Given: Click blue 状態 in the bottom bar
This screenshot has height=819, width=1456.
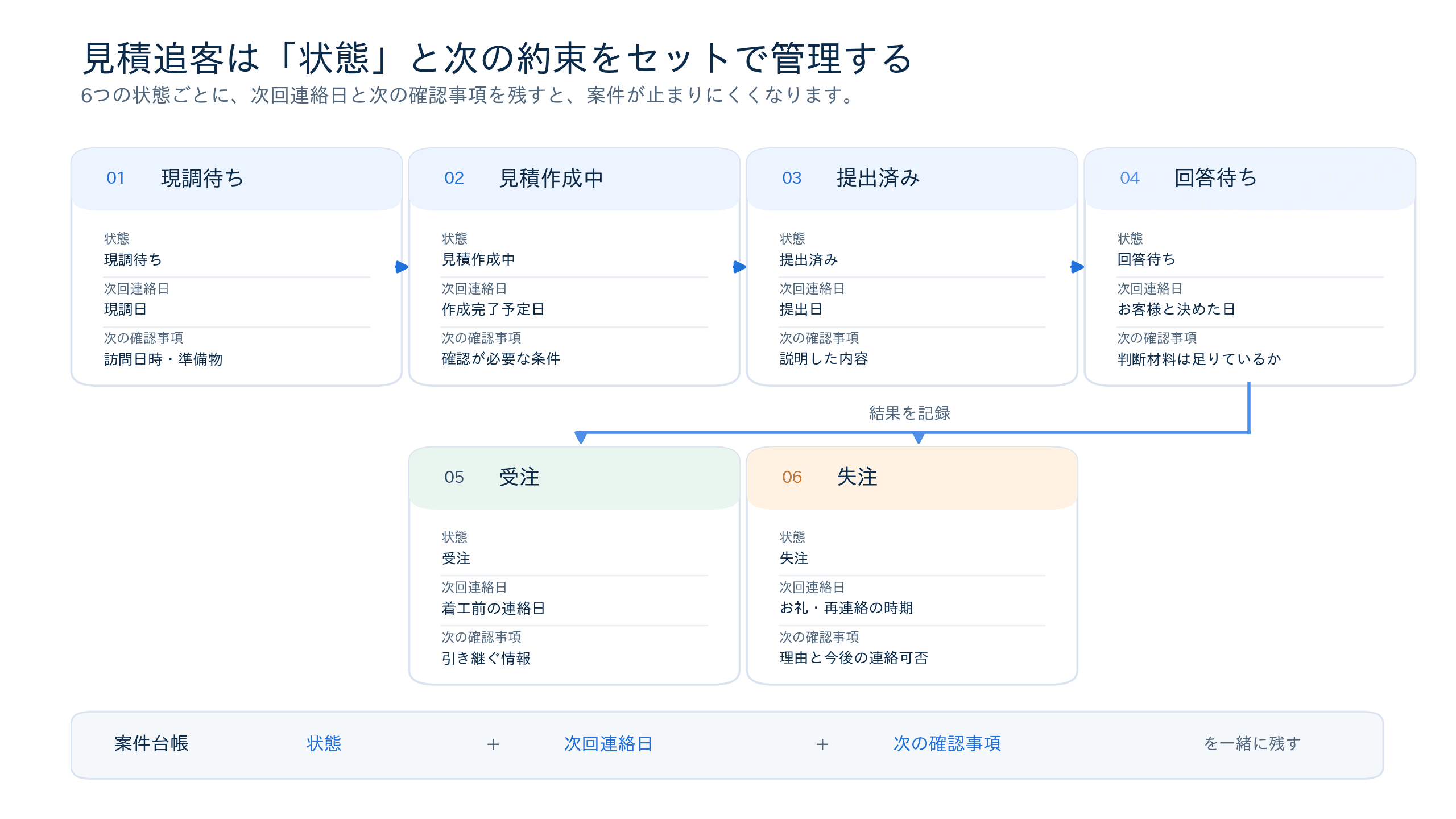Looking at the screenshot, I should [324, 743].
